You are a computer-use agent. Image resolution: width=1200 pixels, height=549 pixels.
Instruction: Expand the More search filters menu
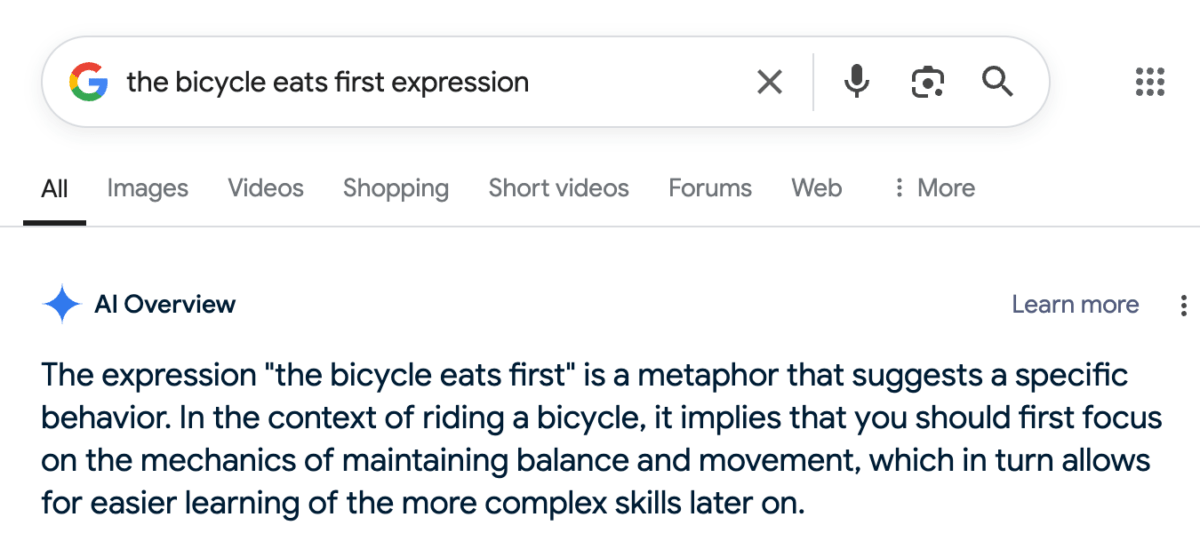(x=933, y=188)
